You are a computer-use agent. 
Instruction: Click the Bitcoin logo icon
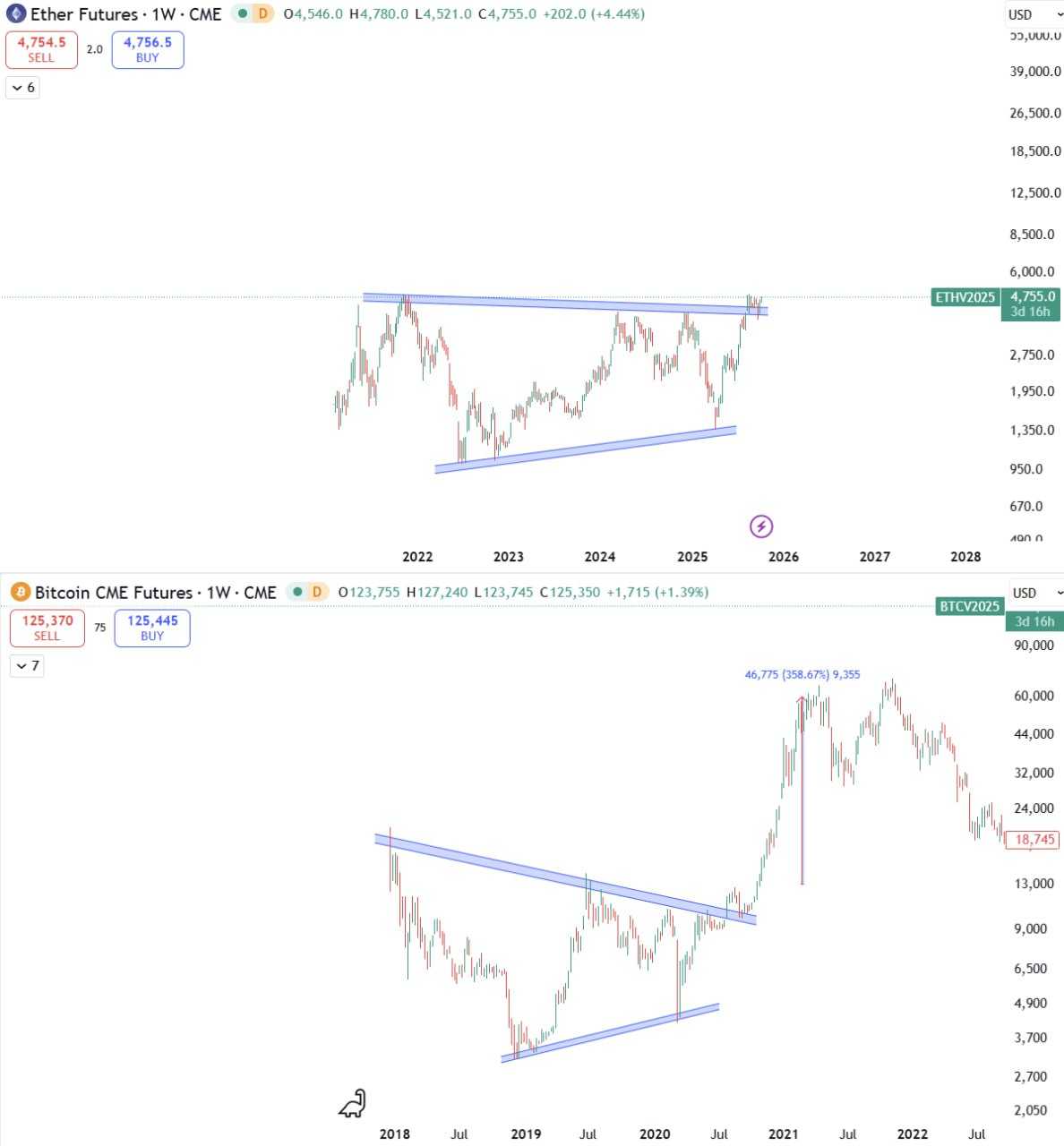coord(21,593)
